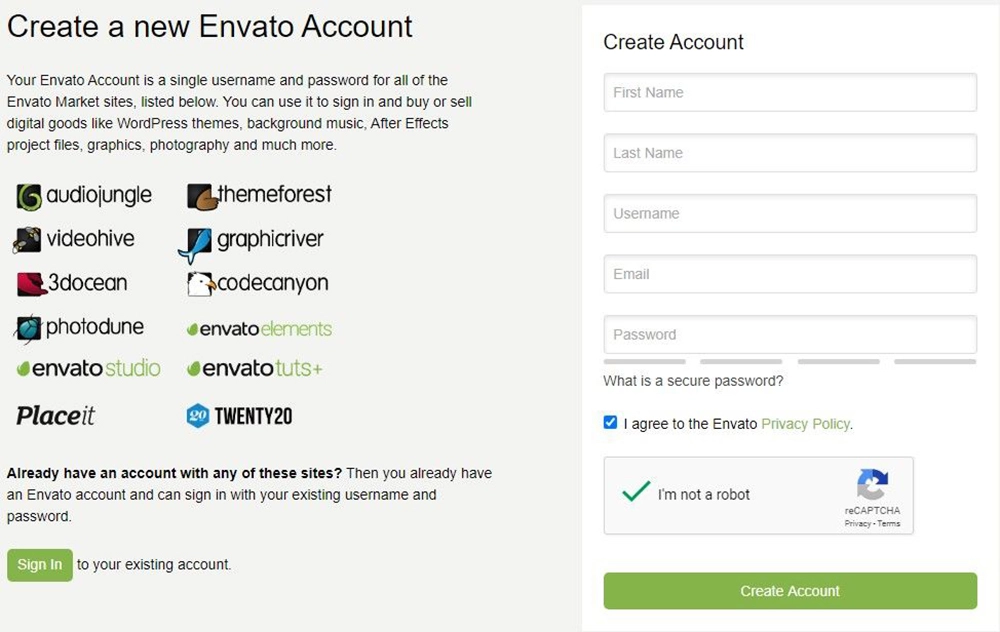Click the What is a secure password link
Viewport: 1000px width, 632px height.
pyautogui.click(x=693, y=381)
